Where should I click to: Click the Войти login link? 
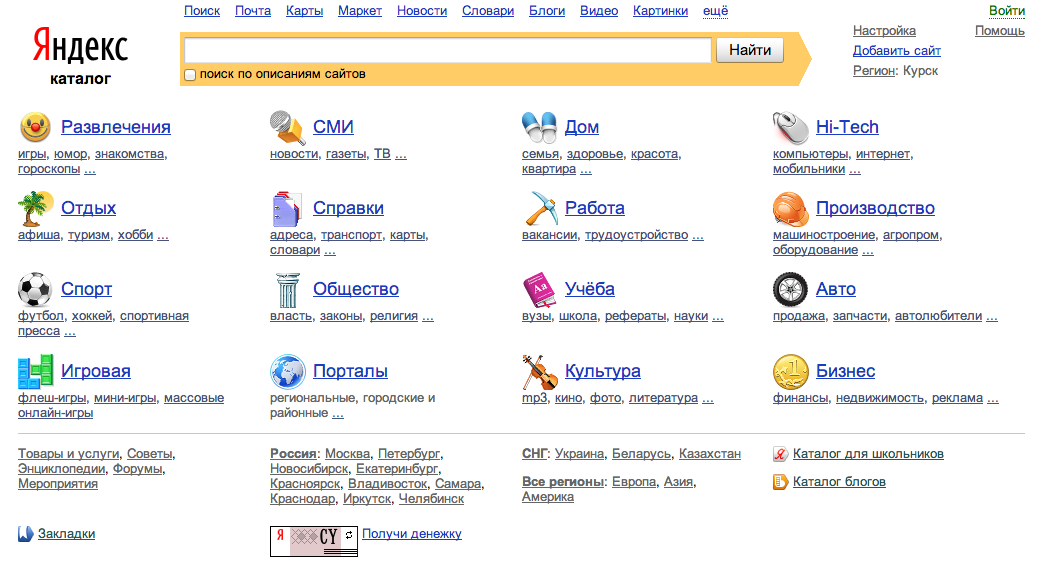pos(1007,11)
